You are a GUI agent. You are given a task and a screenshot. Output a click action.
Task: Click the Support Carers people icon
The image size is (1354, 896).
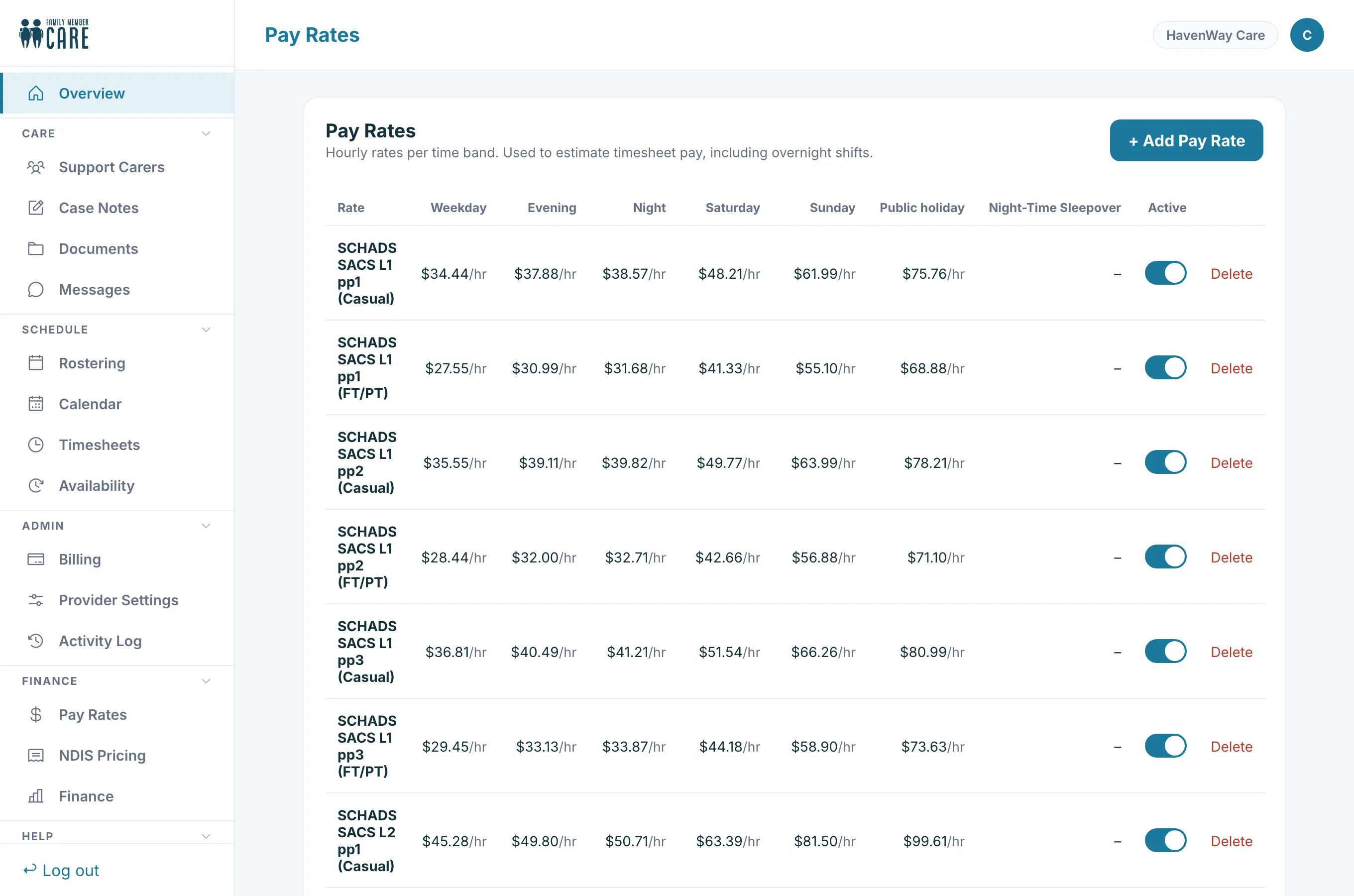pos(36,167)
